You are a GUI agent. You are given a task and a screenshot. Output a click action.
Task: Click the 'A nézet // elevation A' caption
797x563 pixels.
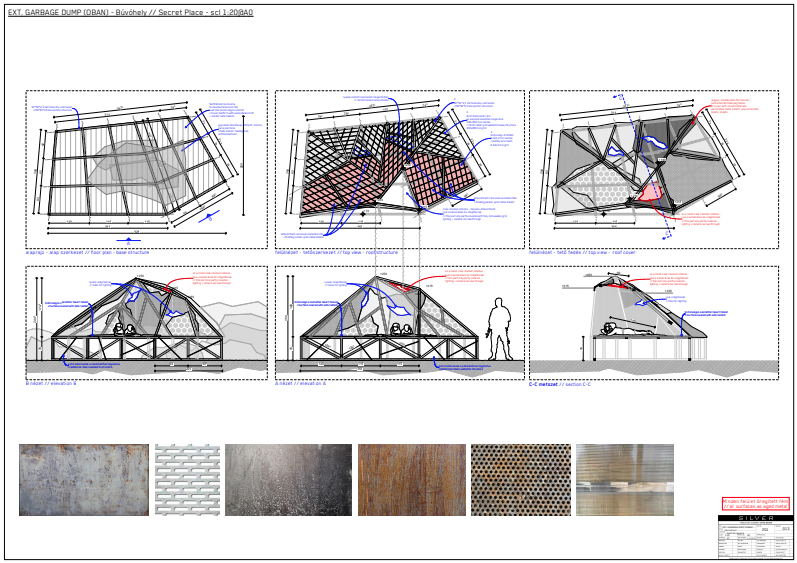point(300,384)
